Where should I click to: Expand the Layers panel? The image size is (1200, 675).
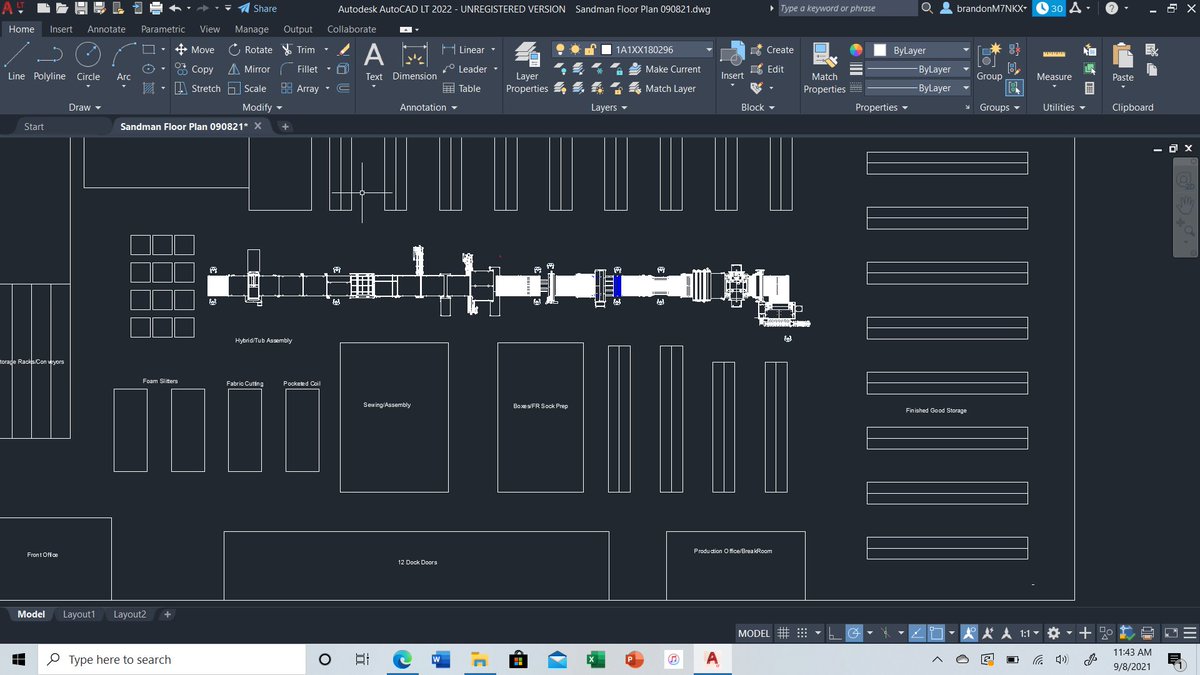(609, 107)
